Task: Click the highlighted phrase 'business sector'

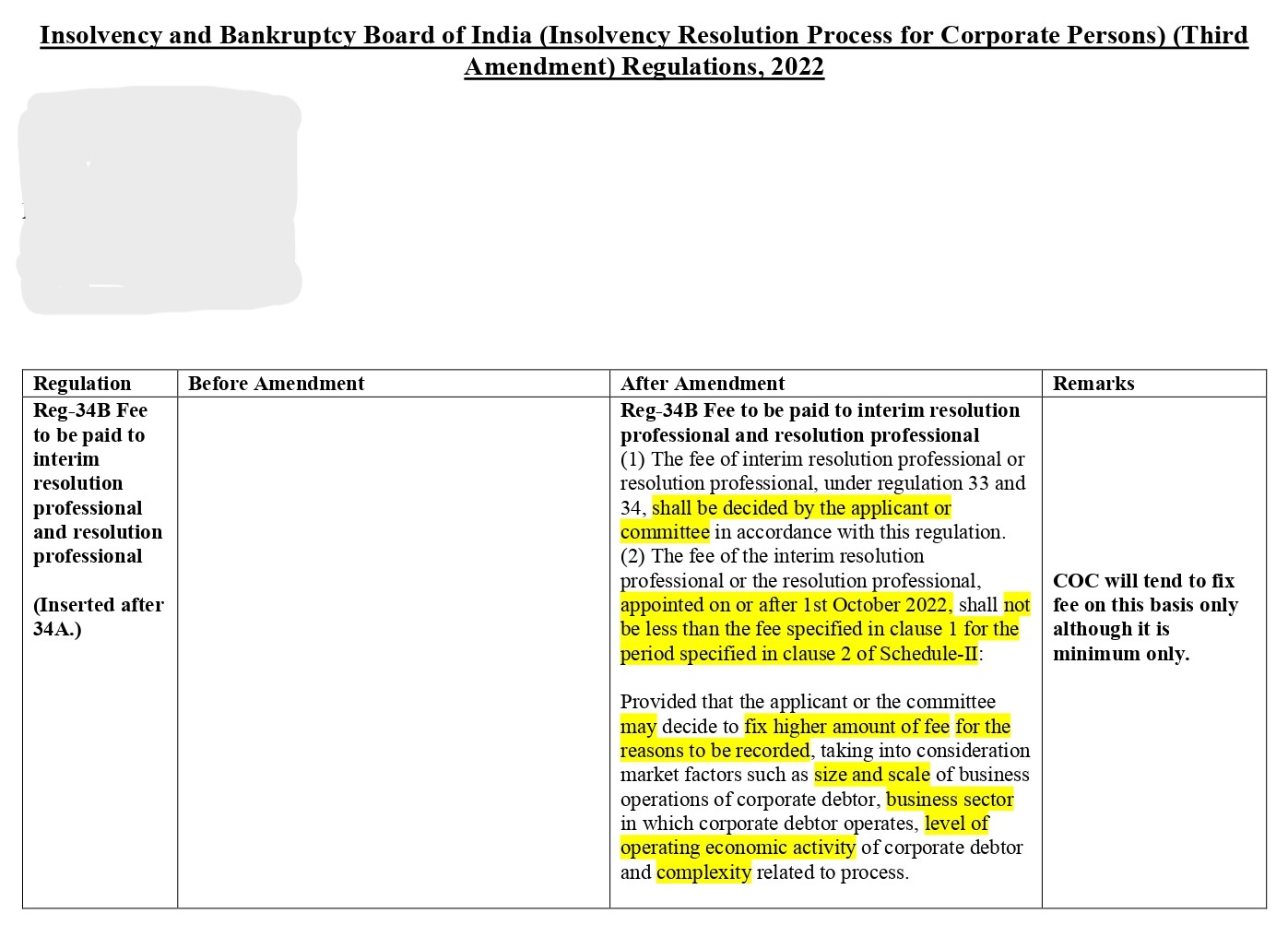Action: 950,800
